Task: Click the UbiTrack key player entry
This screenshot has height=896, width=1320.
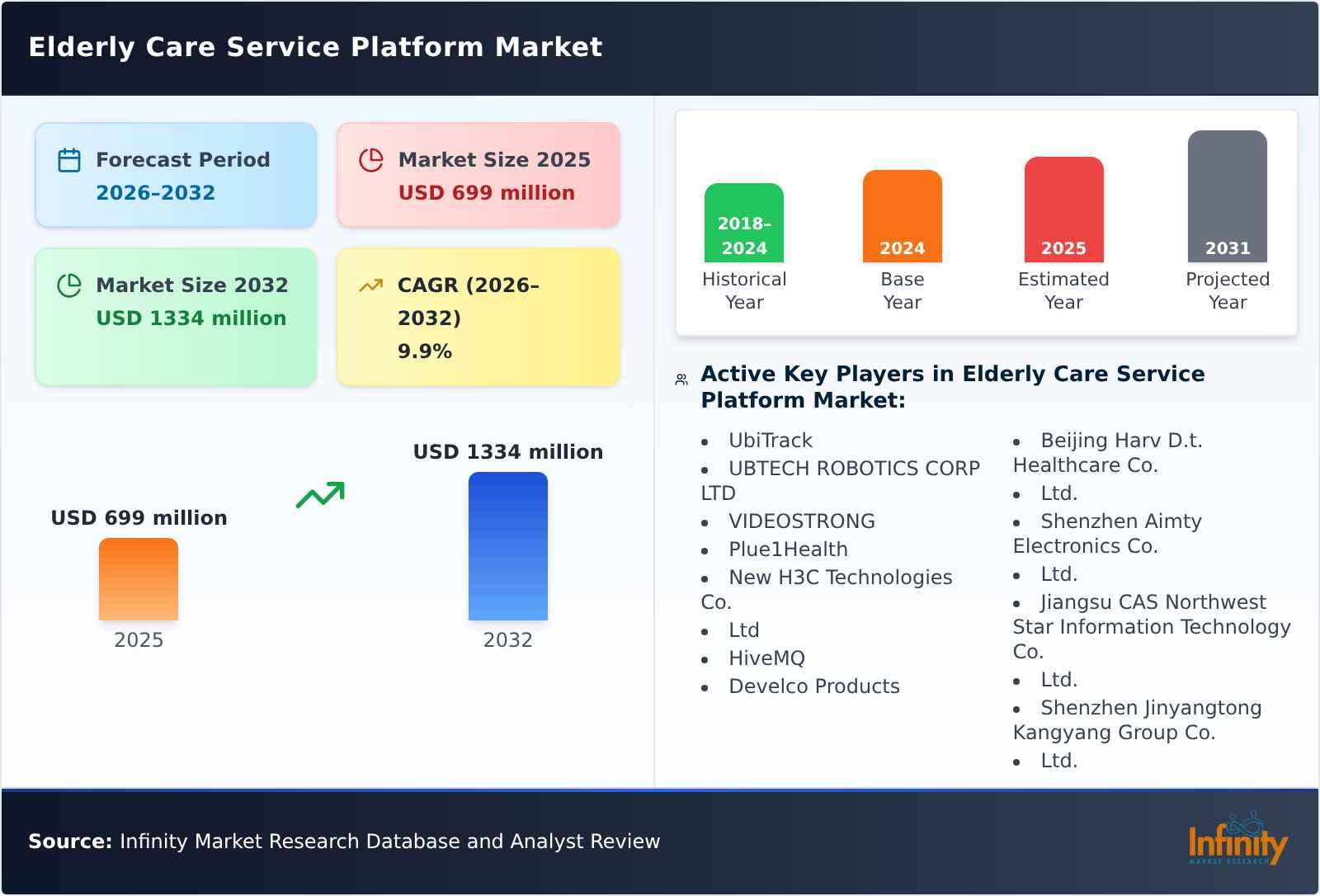Action: coord(769,441)
